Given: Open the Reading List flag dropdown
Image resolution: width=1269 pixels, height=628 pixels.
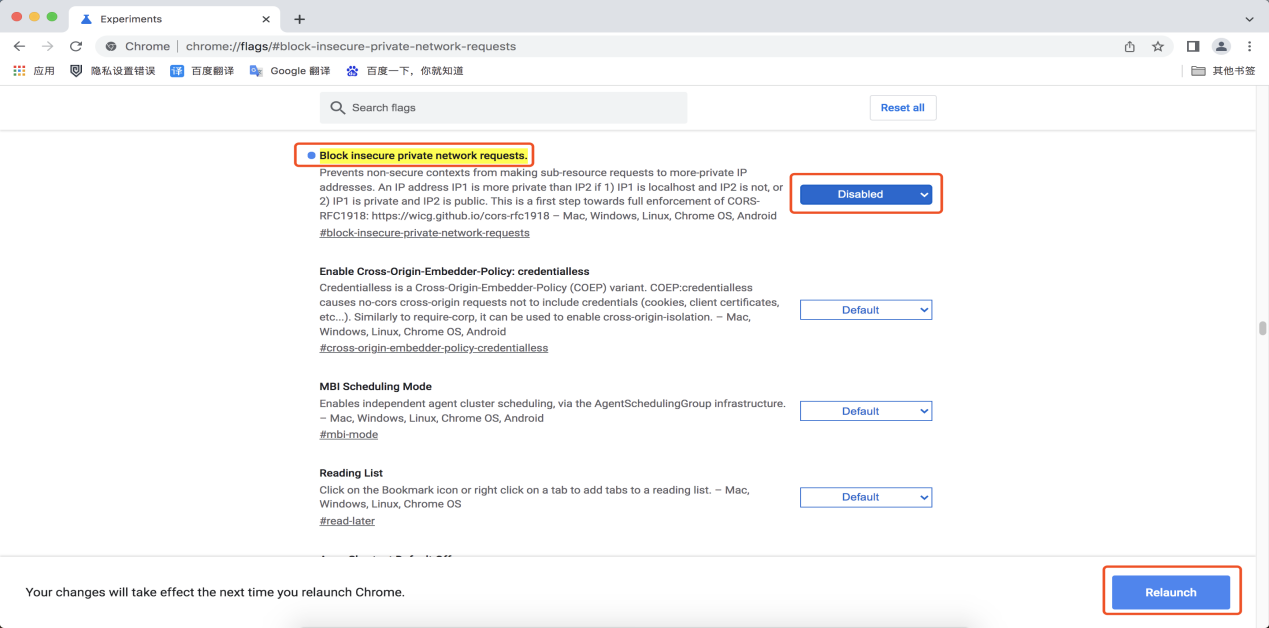Looking at the screenshot, I should pyautogui.click(x=866, y=497).
